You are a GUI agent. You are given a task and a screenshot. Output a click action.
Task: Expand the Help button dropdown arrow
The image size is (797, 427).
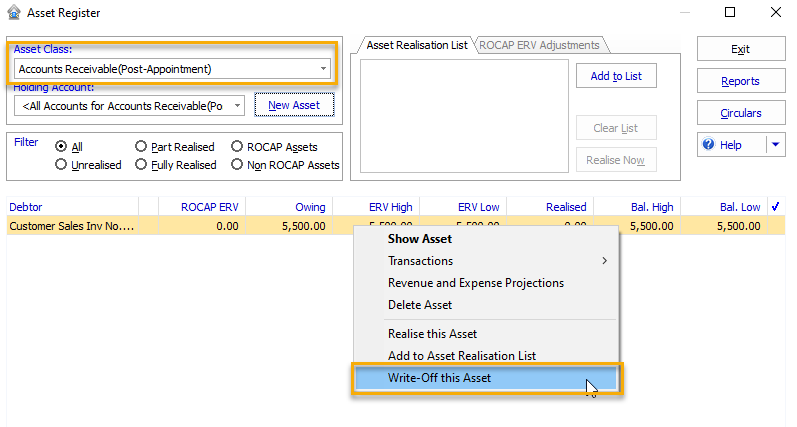click(776, 145)
